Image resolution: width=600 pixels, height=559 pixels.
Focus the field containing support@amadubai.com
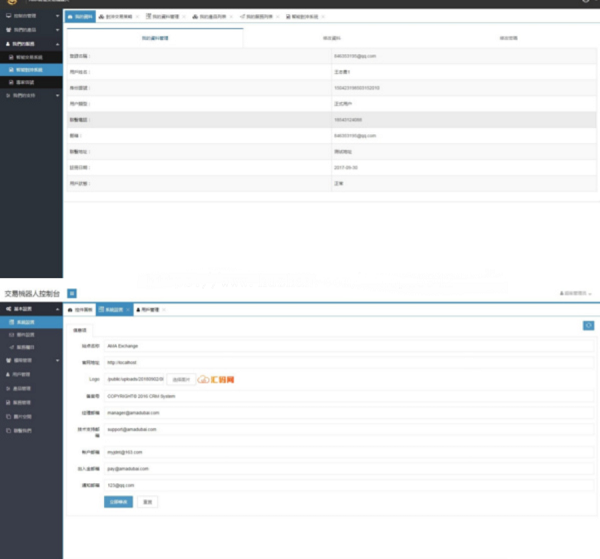click(348, 431)
